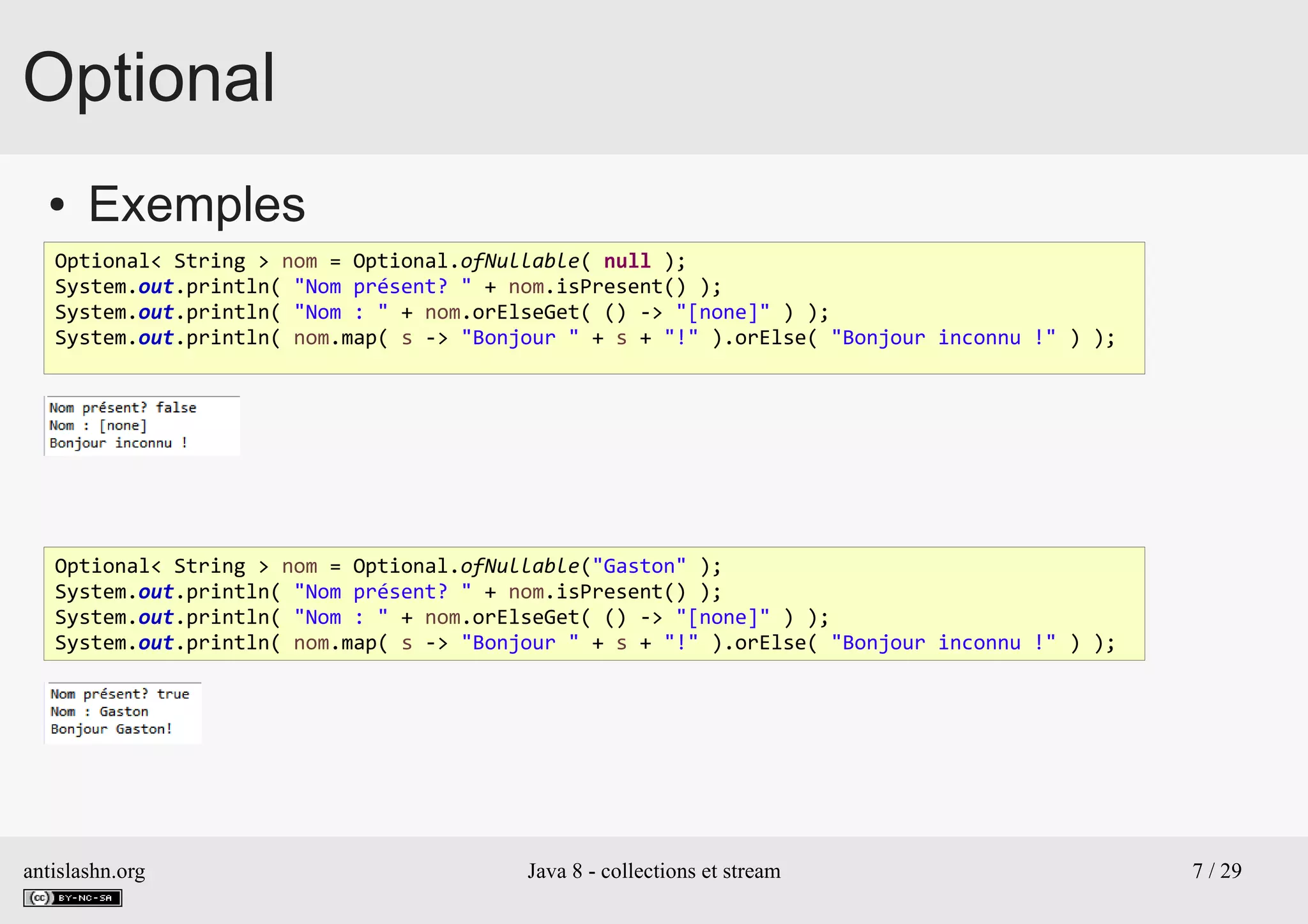
Task: Click output text 'Nom présent? true'
Action: click(120, 694)
